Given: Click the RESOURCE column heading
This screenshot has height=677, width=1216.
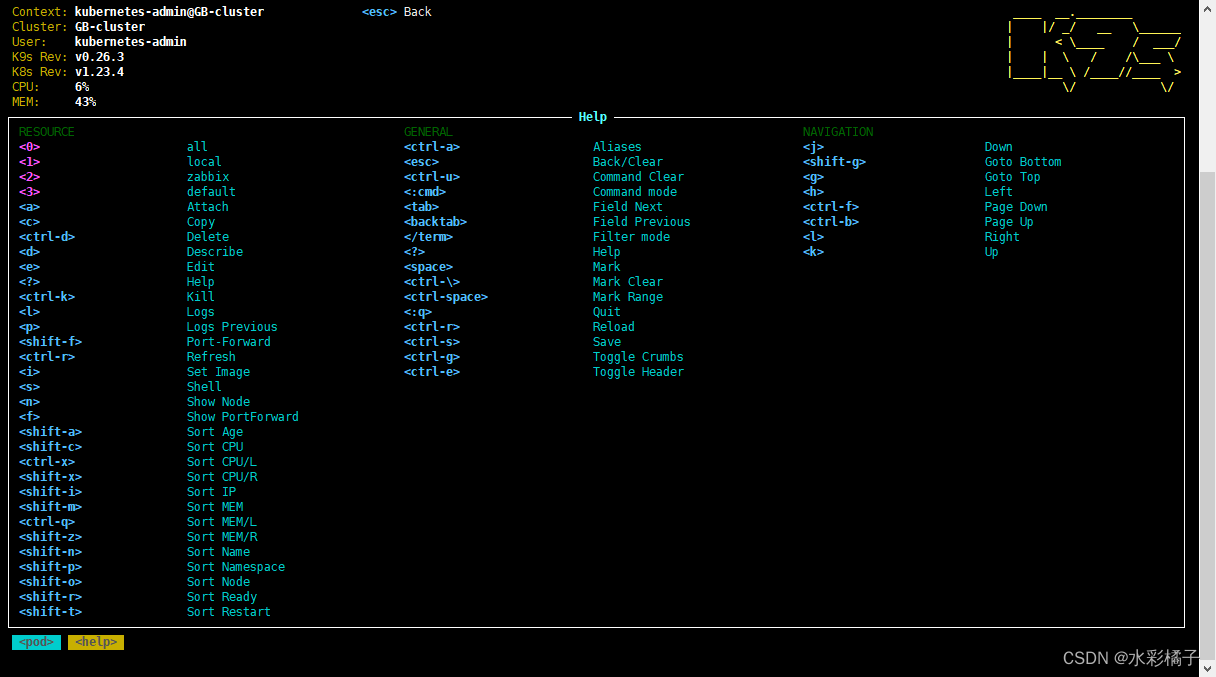Looking at the screenshot, I should 47,132.
